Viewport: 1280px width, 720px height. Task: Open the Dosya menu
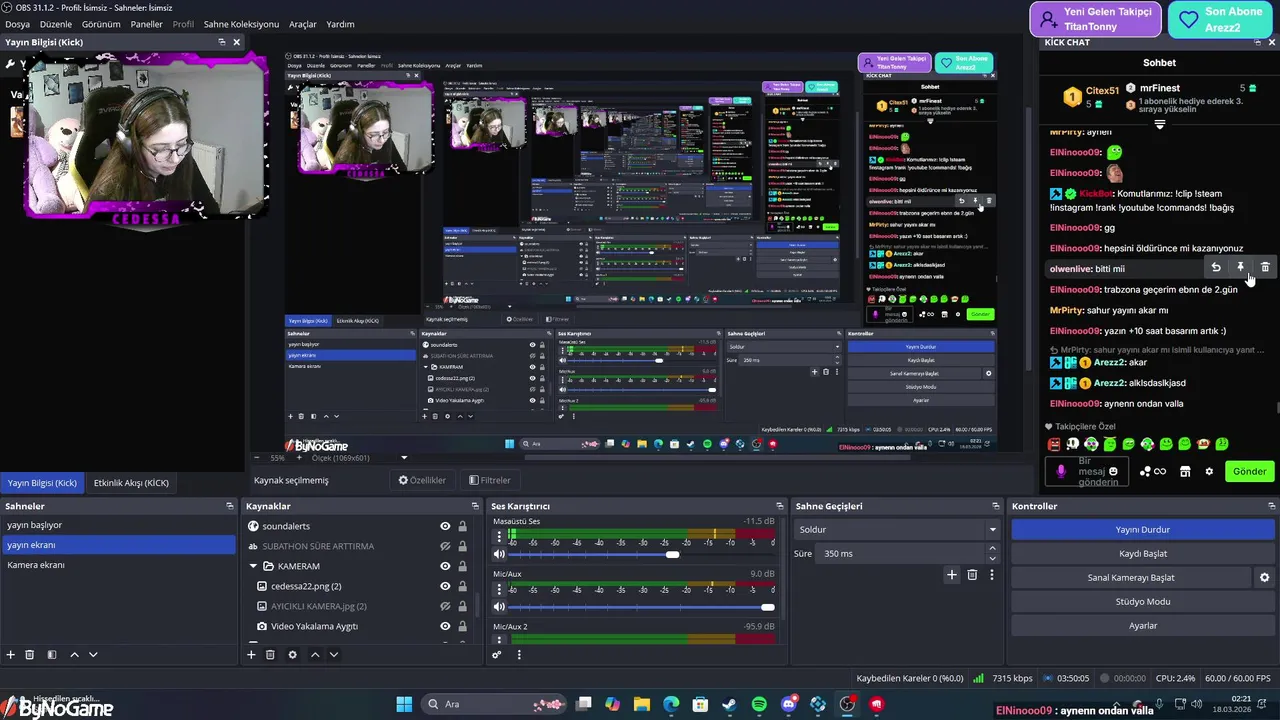(x=17, y=24)
